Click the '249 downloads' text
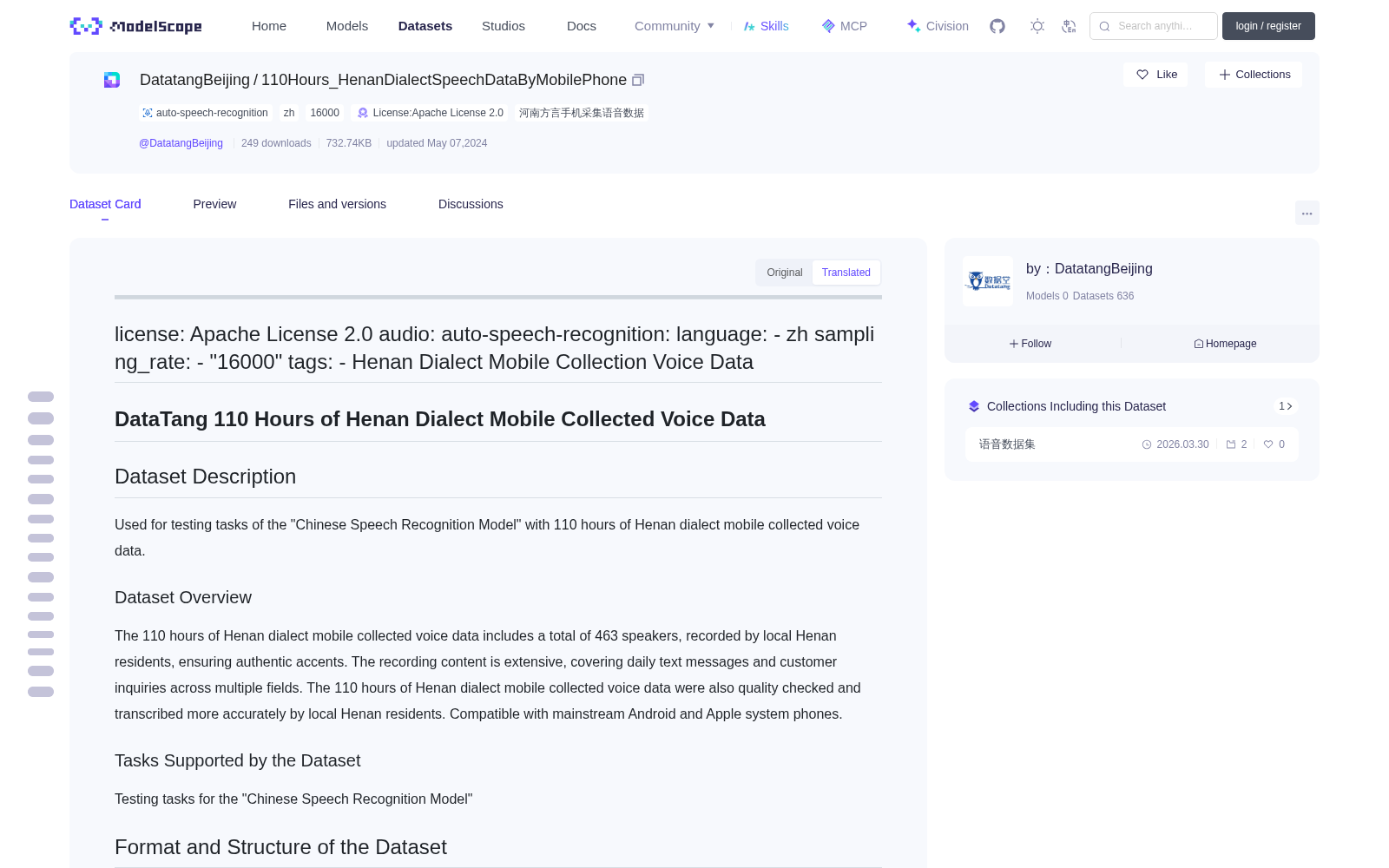The height and width of the screenshot is (868, 1389). [x=276, y=143]
